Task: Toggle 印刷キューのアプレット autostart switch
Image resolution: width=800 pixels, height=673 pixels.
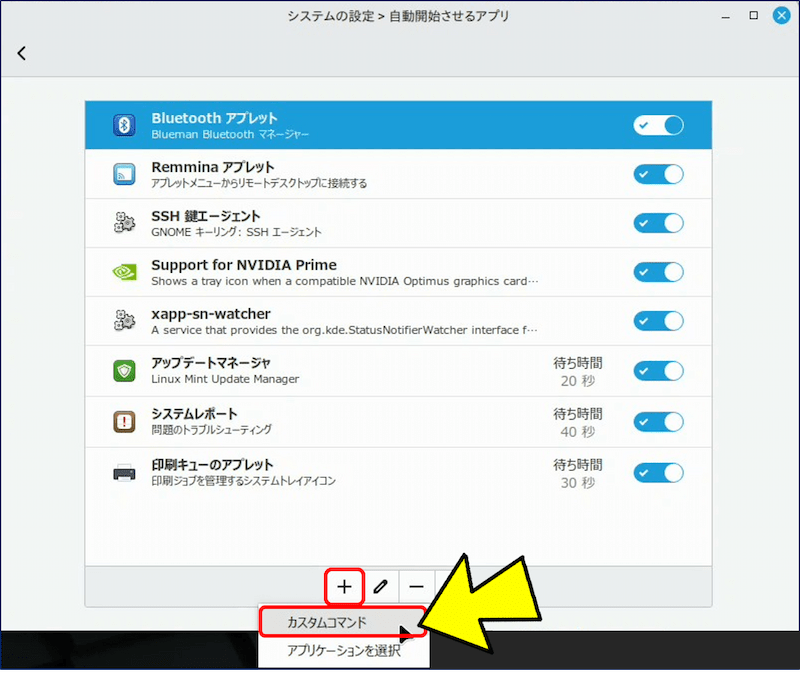Action: 658,472
